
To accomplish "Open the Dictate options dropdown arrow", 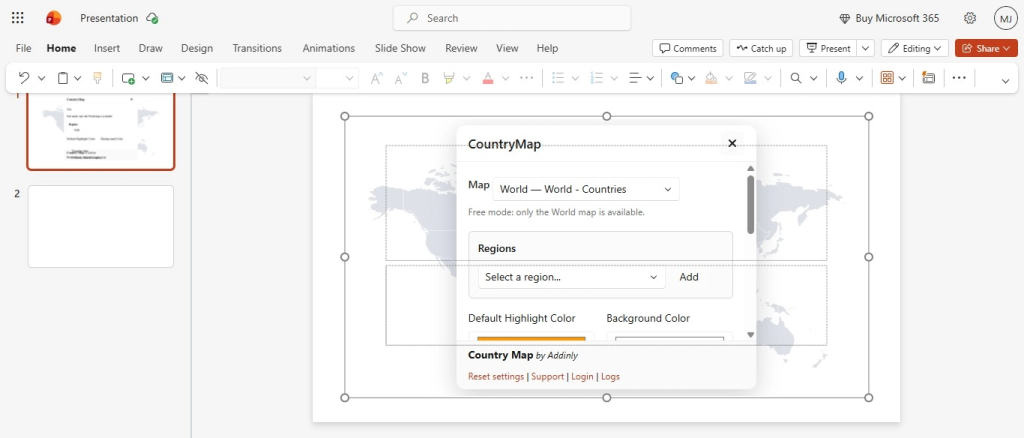I will pyautogui.click(x=859, y=78).
